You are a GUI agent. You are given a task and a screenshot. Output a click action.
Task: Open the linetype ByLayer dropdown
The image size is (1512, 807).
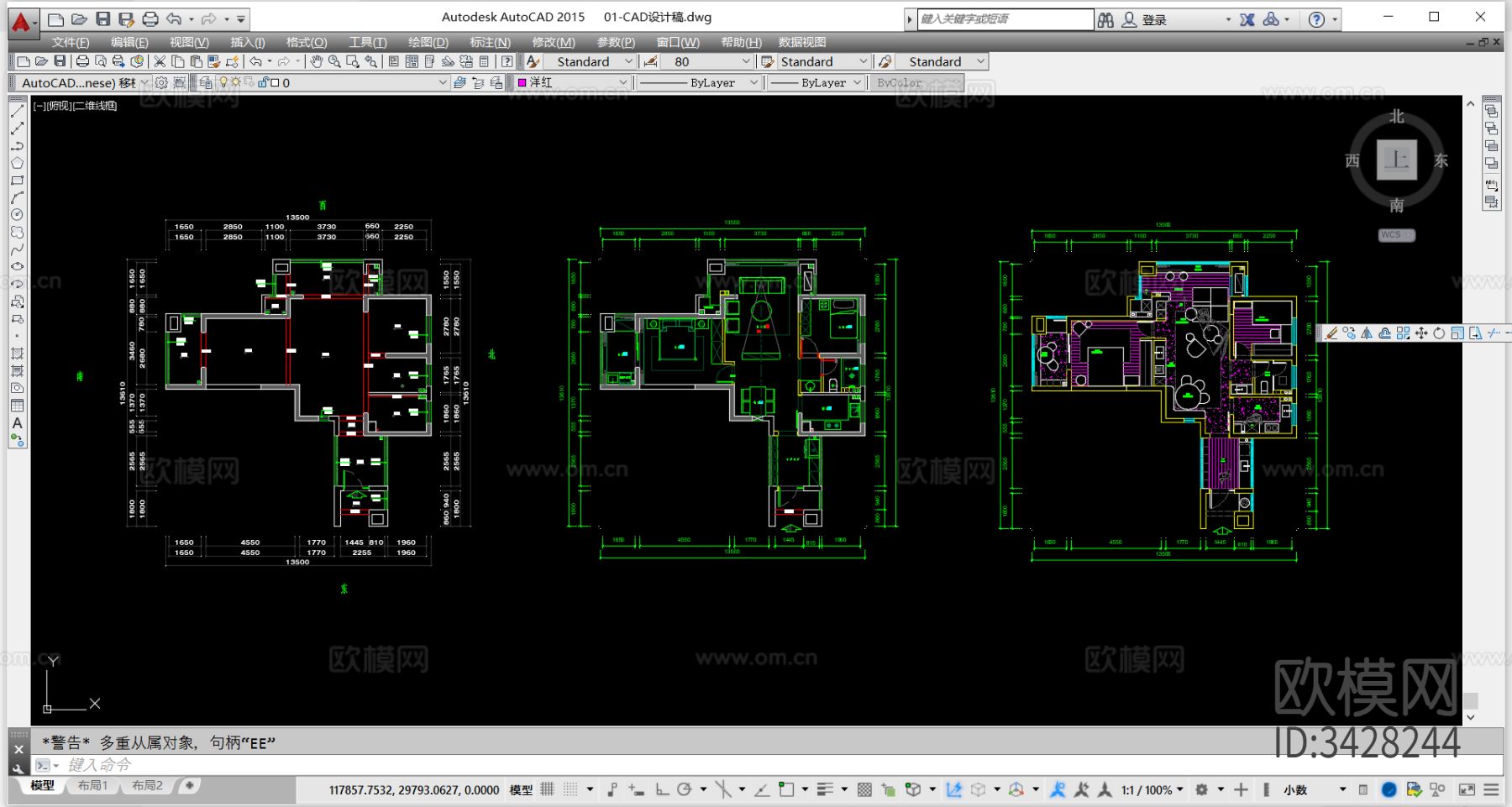(x=700, y=82)
